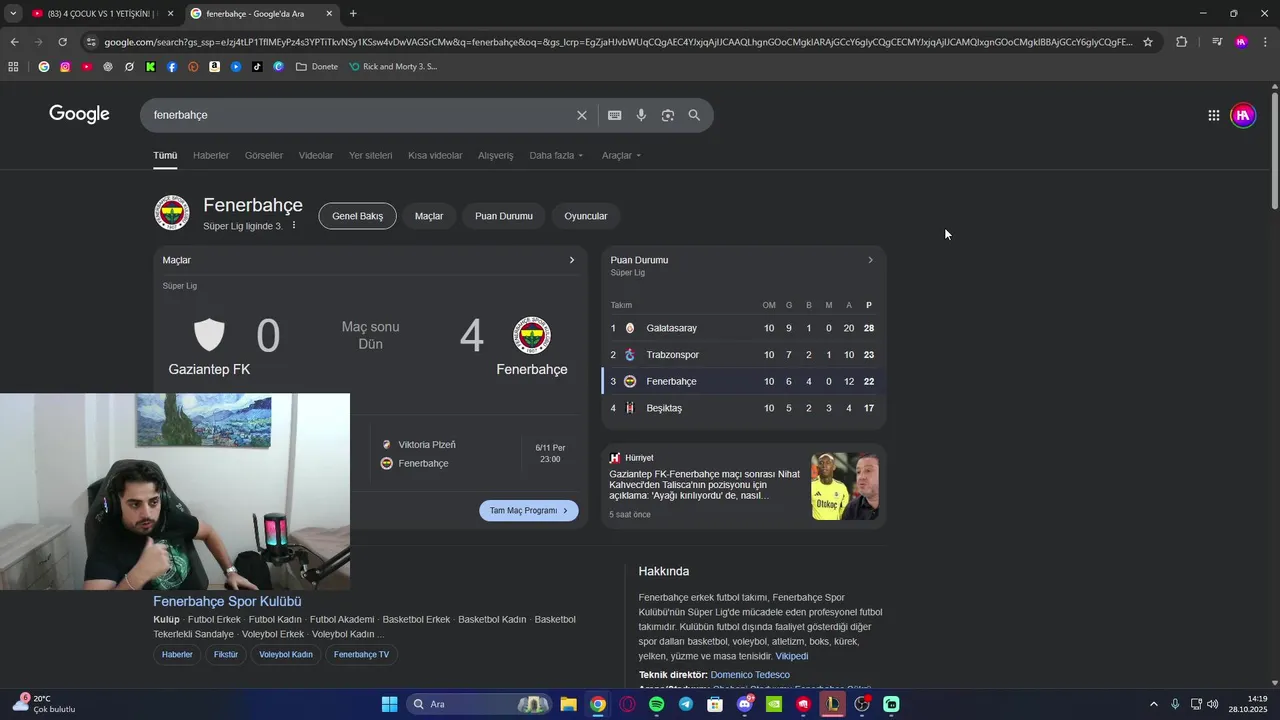The width and height of the screenshot is (1280, 720).
Task: Open the Domenico Tedesco link
Action: tap(750, 675)
